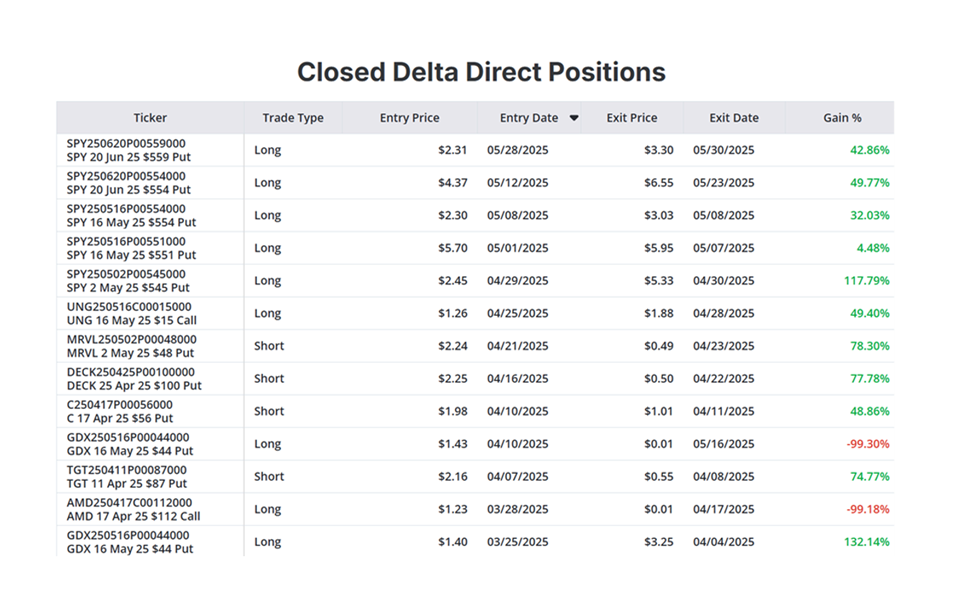Image resolution: width=975 pixels, height=597 pixels.
Task: Click the SPY 16 May 25 $551 Put row
Action: point(131,255)
